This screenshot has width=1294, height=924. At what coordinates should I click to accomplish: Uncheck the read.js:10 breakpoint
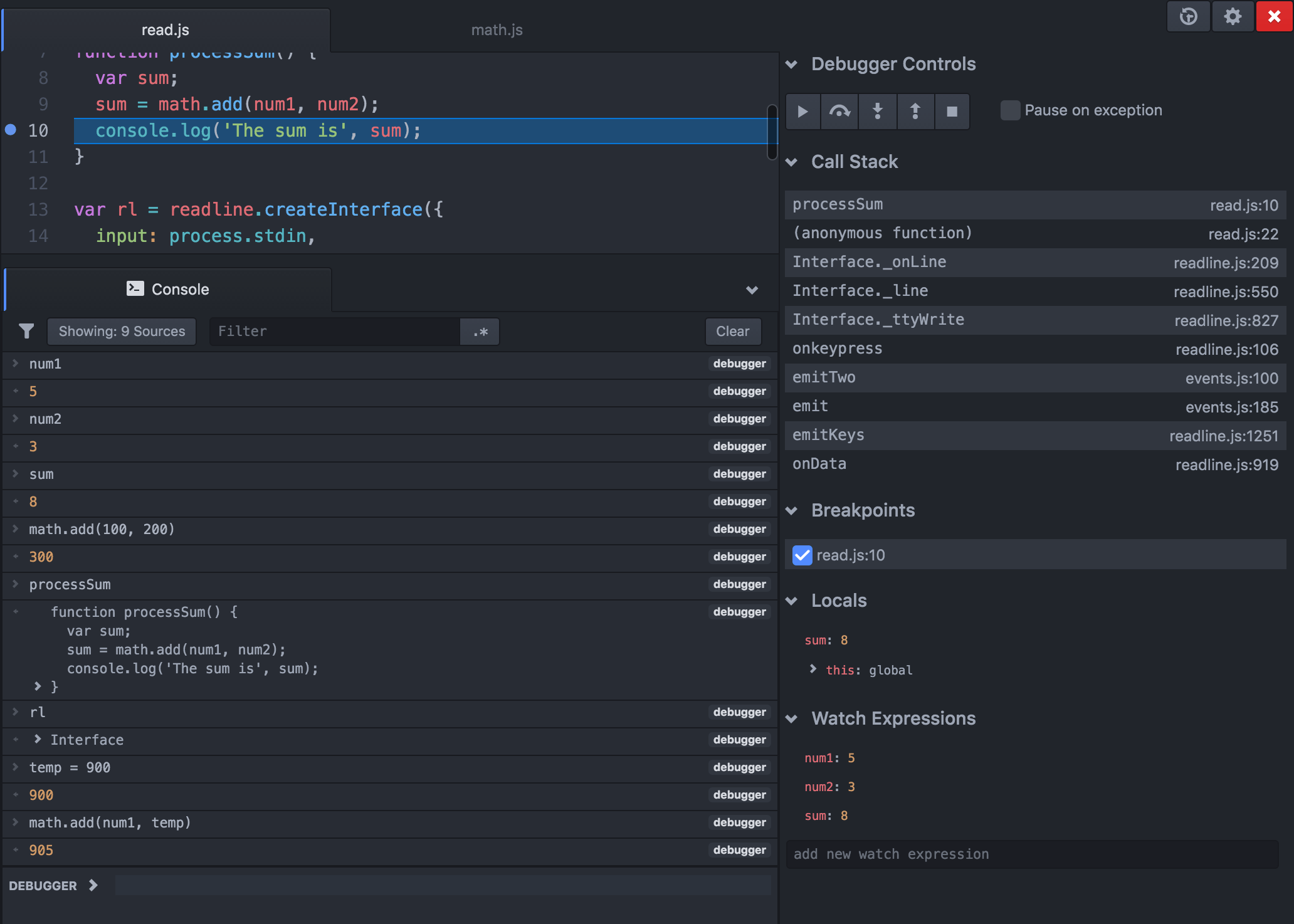[x=802, y=555]
